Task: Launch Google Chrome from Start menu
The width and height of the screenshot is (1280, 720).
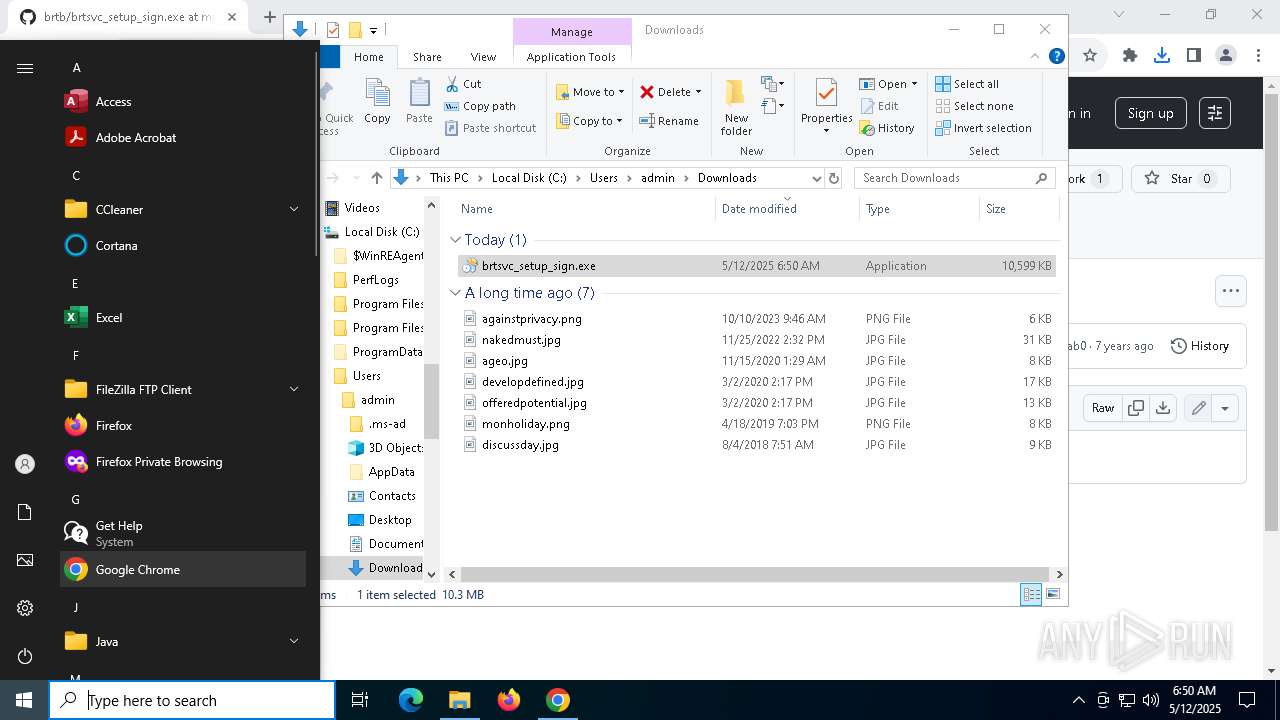Action: [x=183, y=570]
